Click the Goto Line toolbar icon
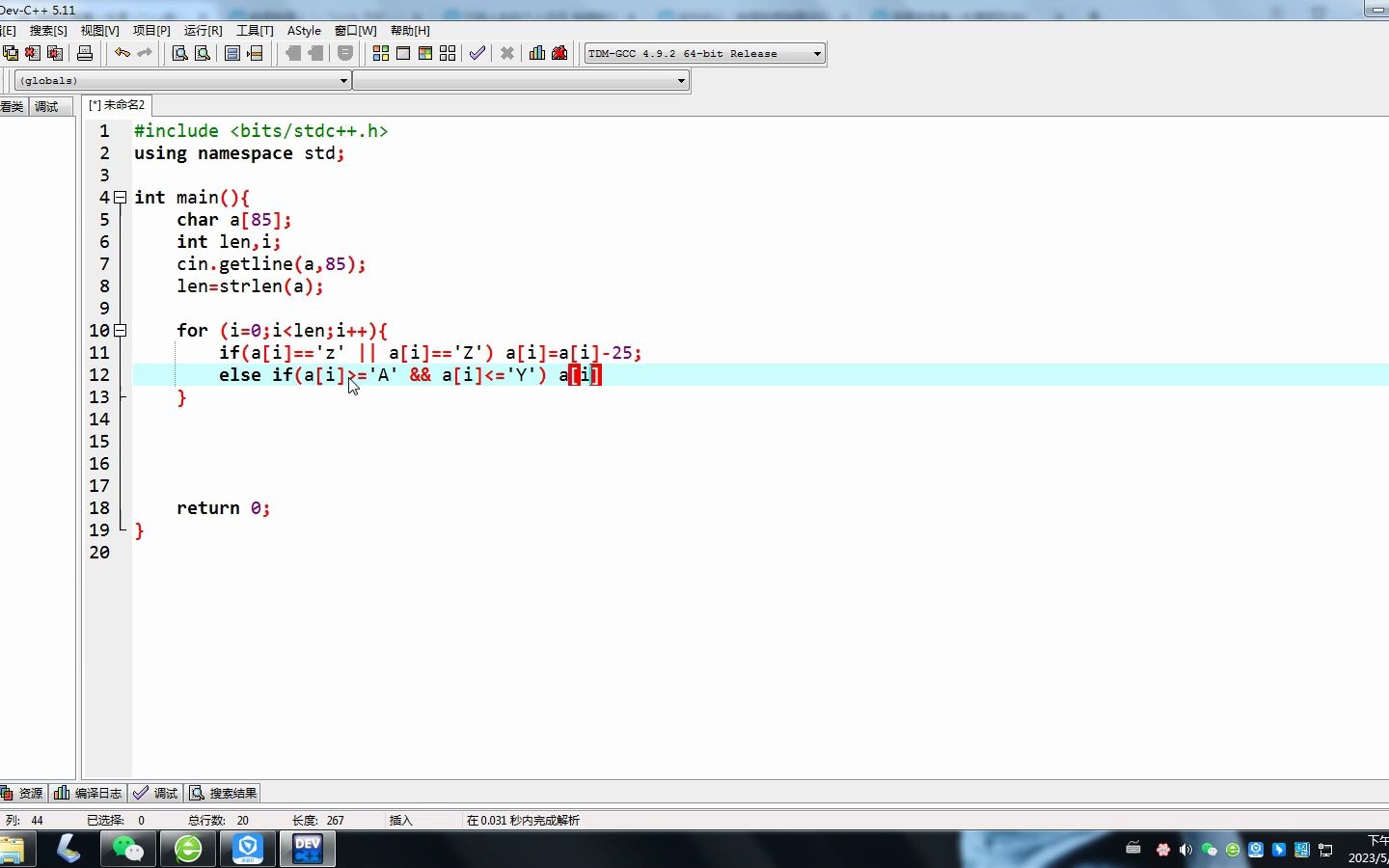The width and height of the screenshot is (1389, 868). (x=256, y=53)
